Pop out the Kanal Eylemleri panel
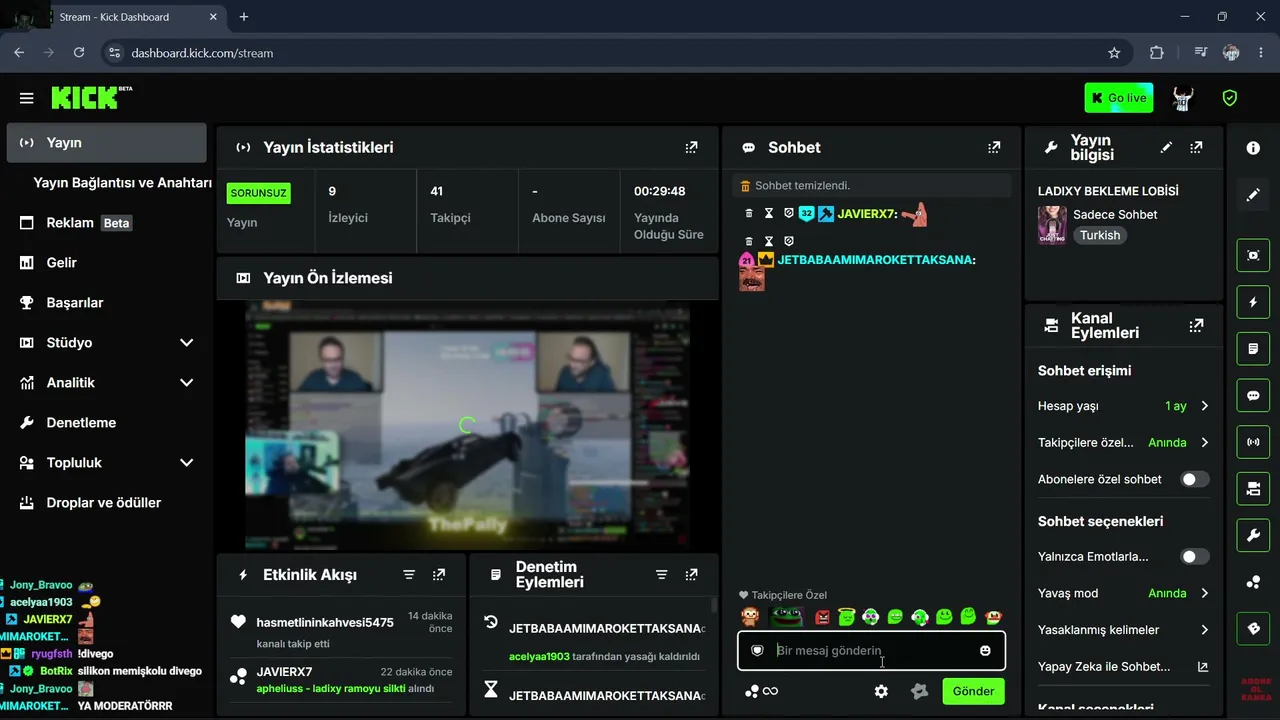The height and width of the screenshot is (720, 1280). coord(1196,325)
